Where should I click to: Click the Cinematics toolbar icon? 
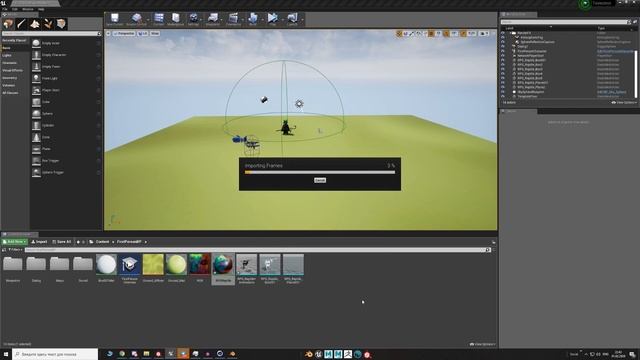tap(233, 19)
